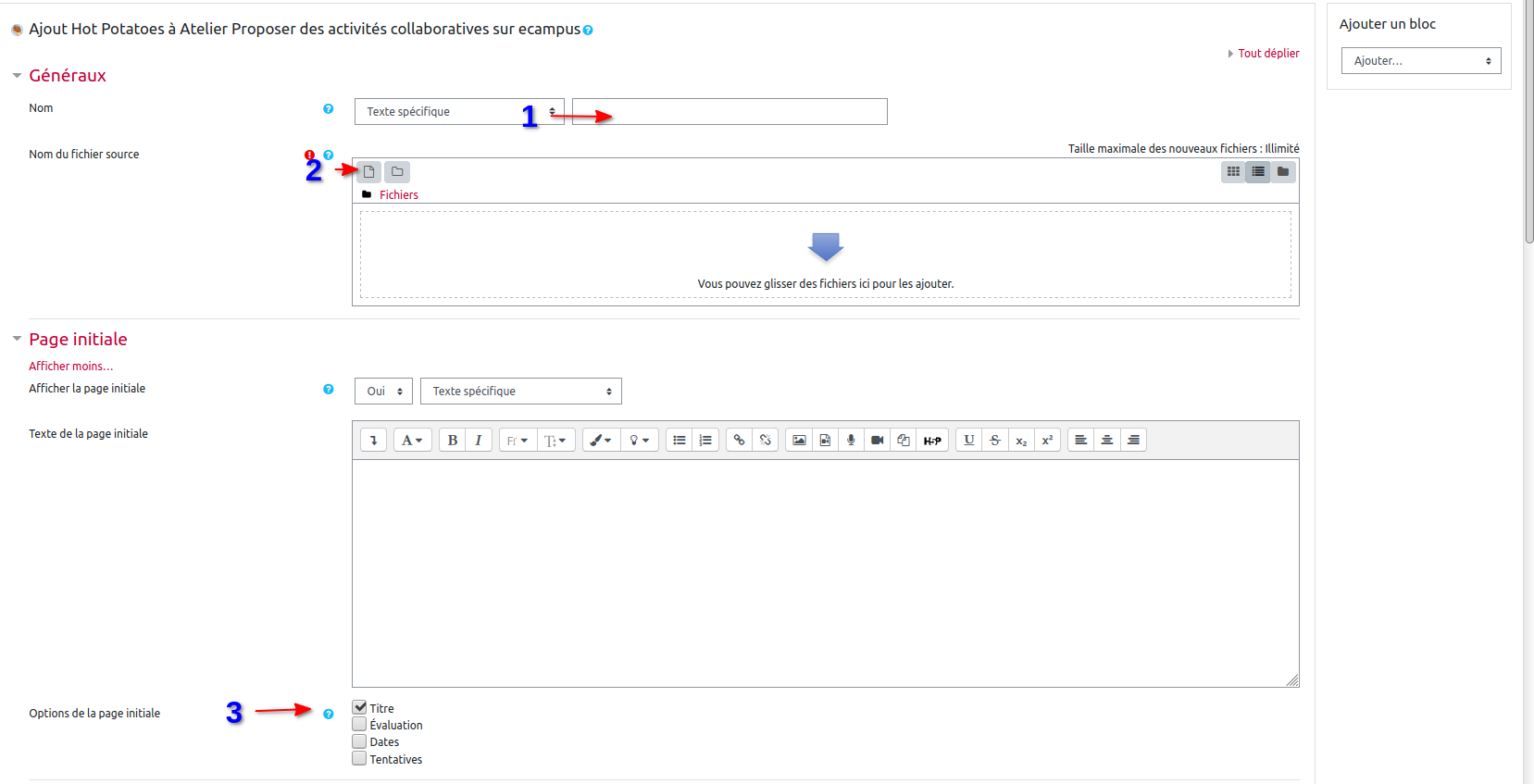Switch file view to icon grid

coord(1233,172)
